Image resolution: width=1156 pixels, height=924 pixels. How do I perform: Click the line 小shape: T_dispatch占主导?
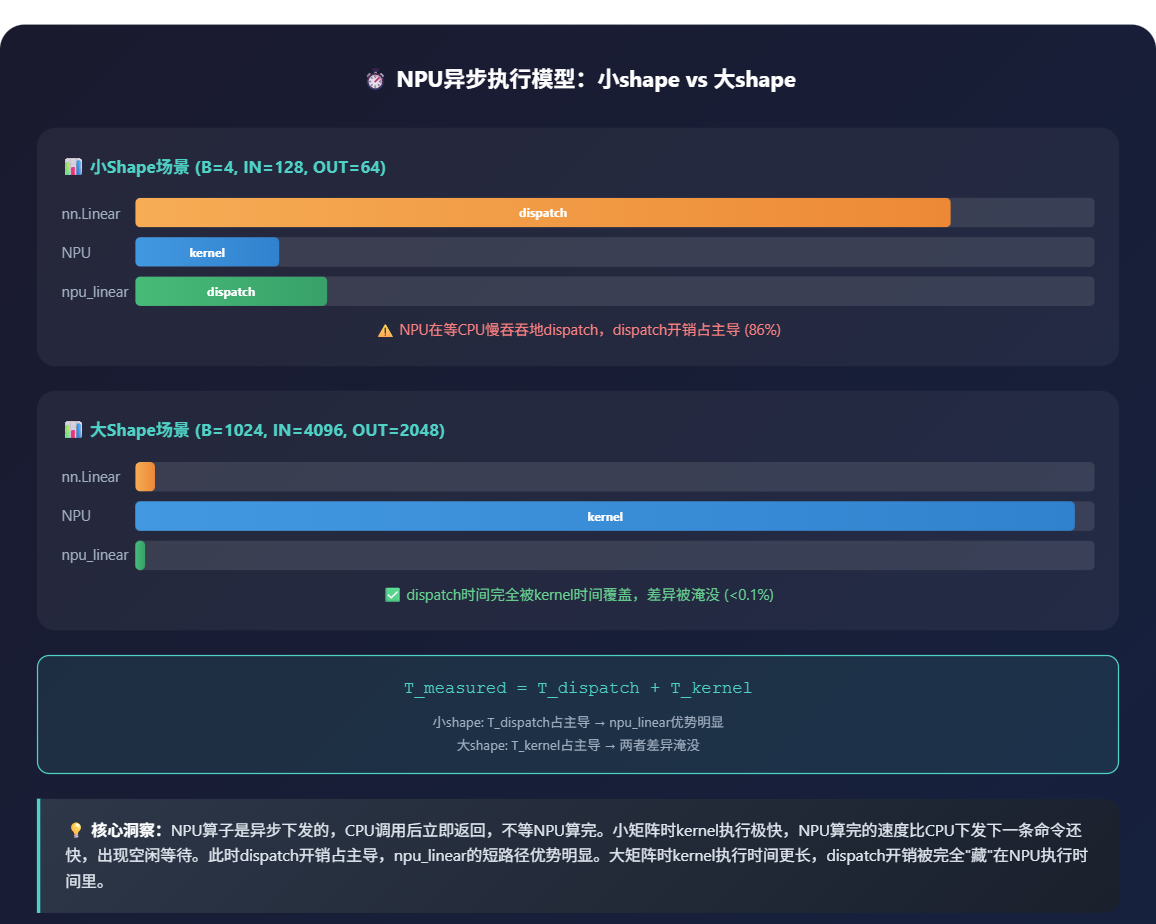point(578,723)
